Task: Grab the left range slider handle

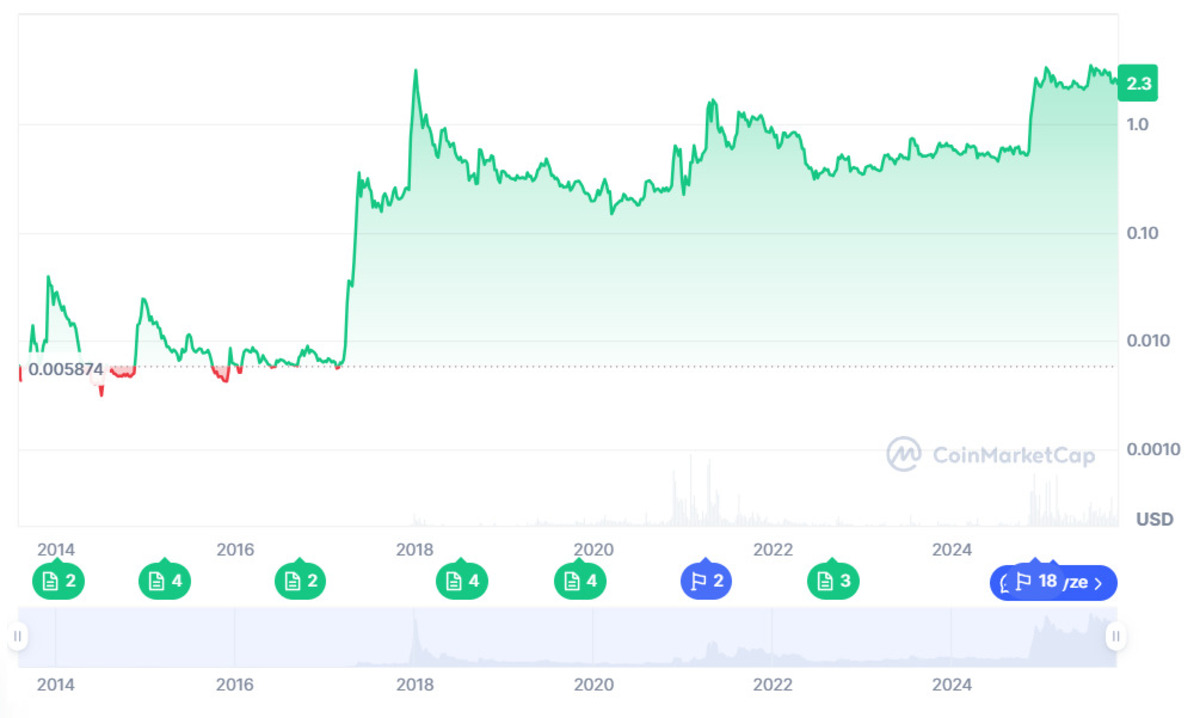Action: (17, 636)
